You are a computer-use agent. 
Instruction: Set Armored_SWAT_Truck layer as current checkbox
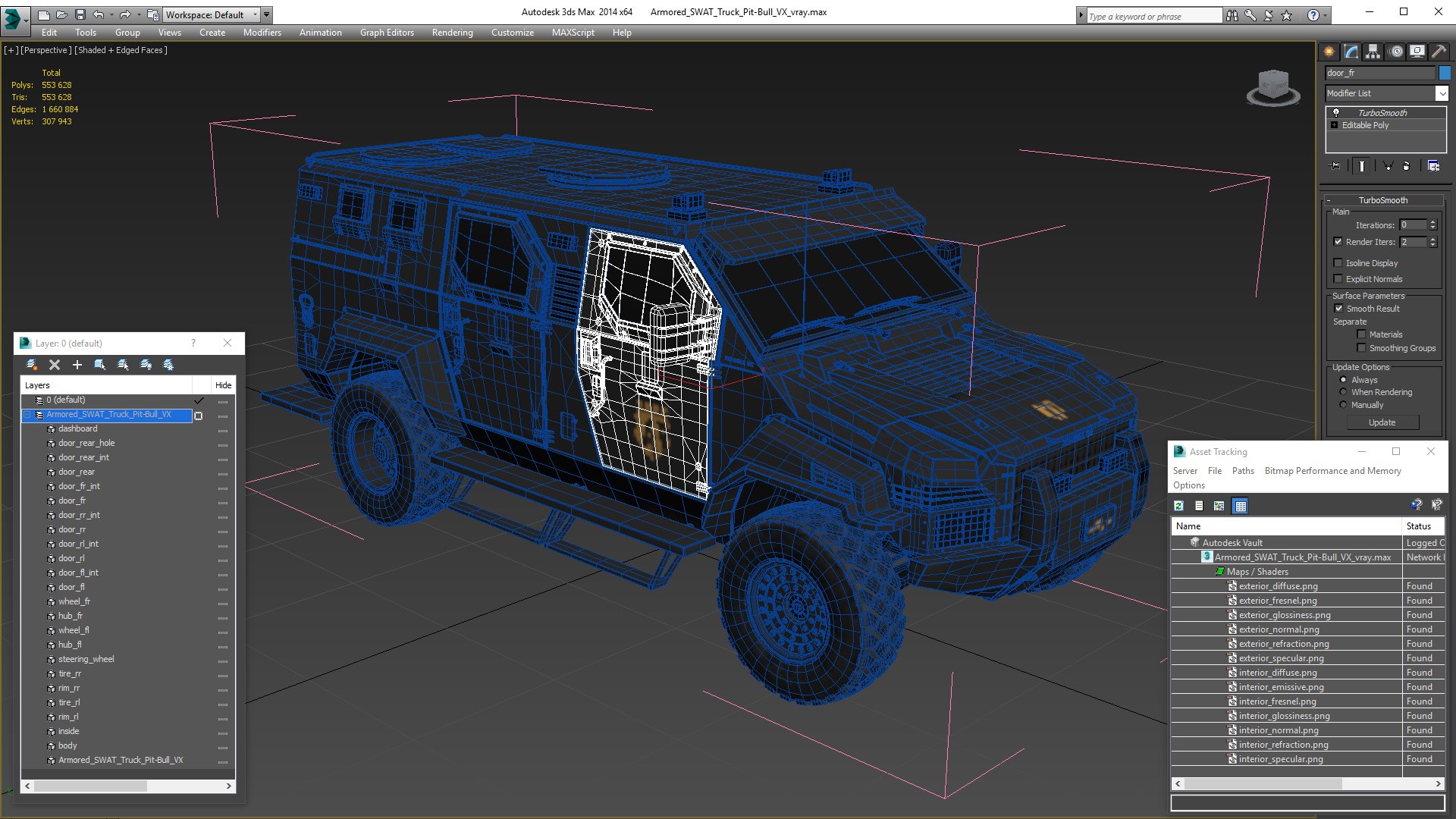tap(199, 416)
